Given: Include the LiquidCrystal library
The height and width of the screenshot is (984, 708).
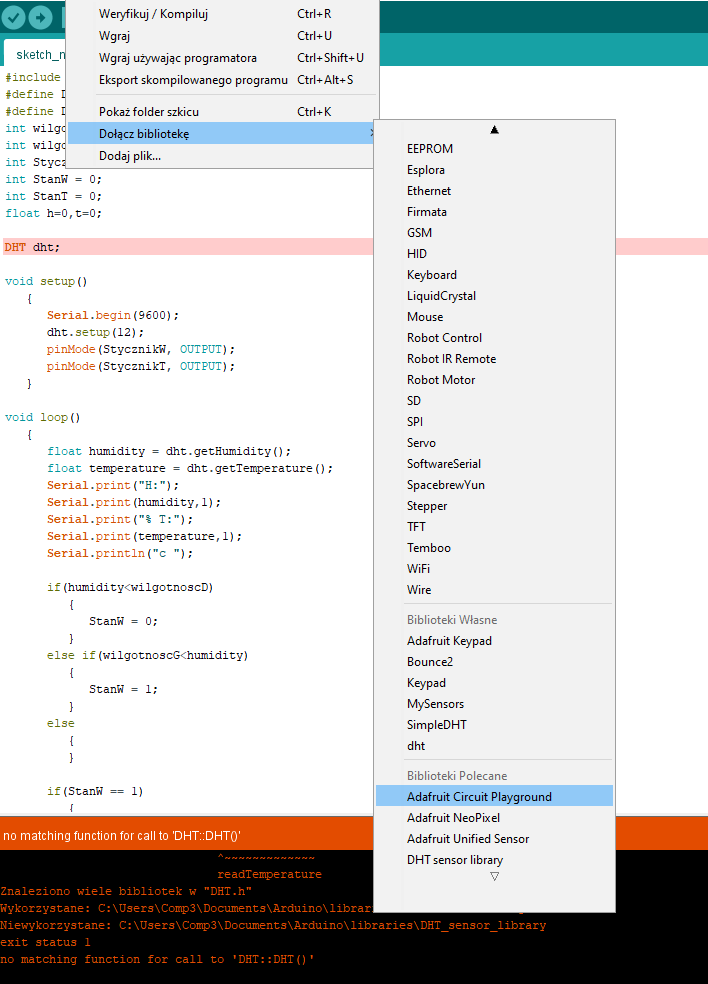Looking at the screenshot, I should coord(494,296).
